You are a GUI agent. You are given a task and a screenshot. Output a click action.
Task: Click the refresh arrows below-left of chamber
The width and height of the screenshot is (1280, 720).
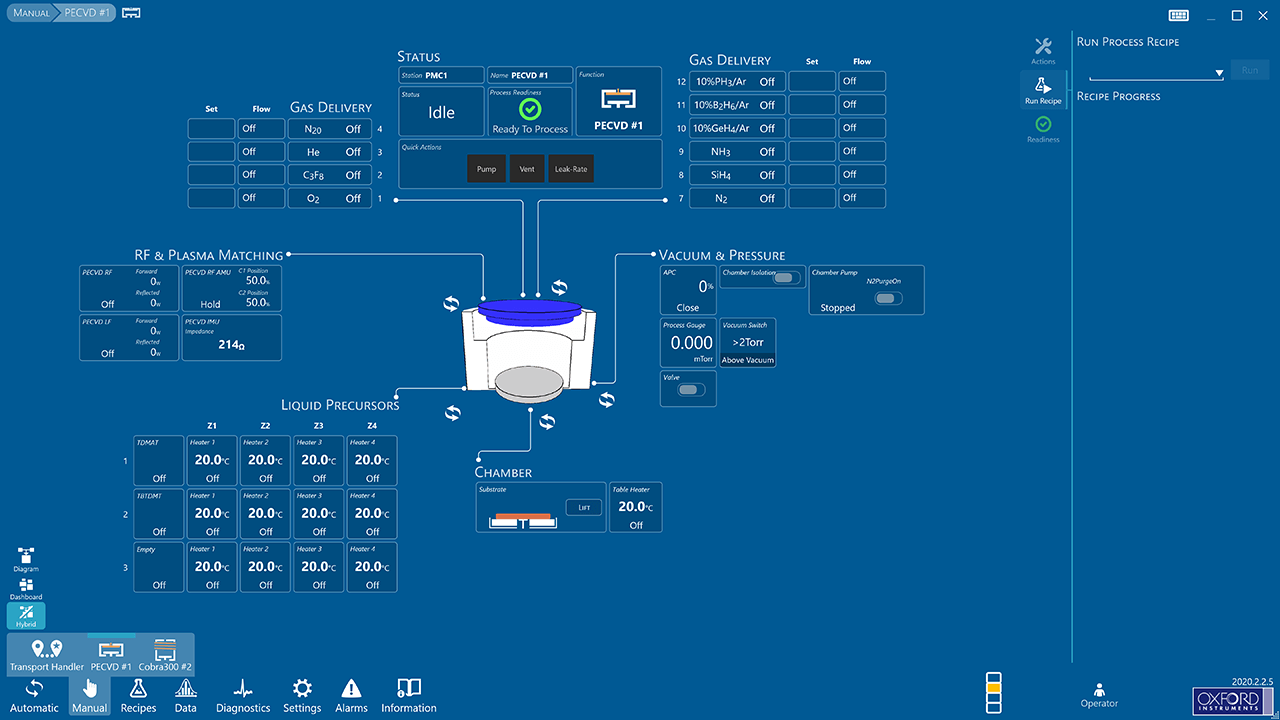click(x=453, y=412)
